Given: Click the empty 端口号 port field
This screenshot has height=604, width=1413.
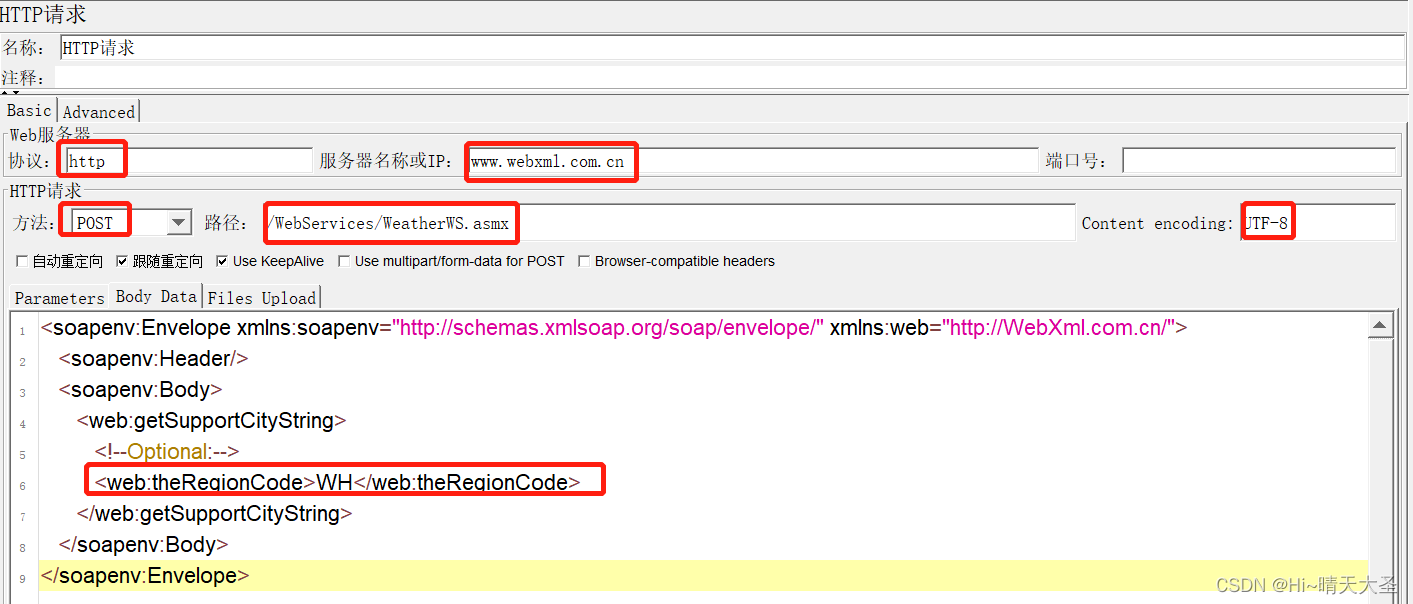Looking at the screenshot, I should point(1258,159).
